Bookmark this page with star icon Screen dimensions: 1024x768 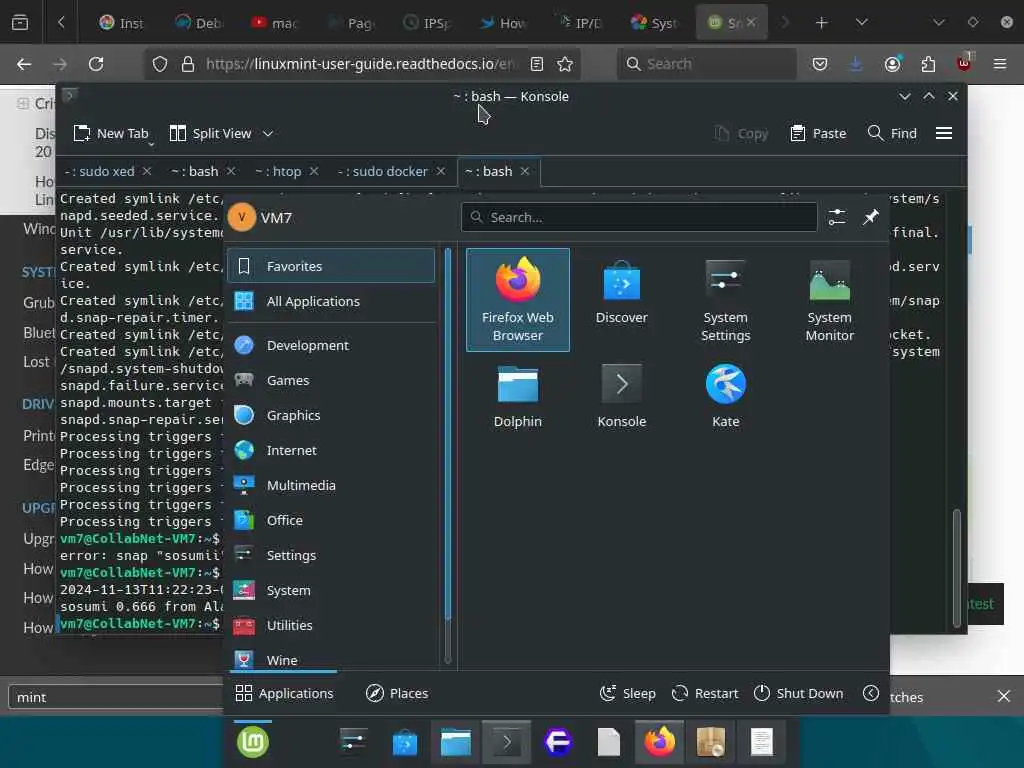click(565, 64)
